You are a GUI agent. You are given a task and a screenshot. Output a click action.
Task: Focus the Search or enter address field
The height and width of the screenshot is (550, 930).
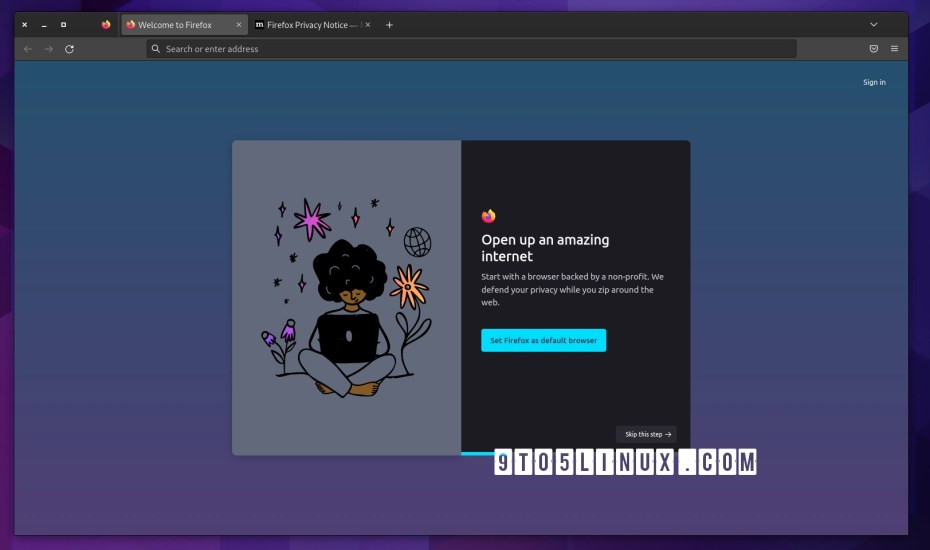(x=472, y=49)
